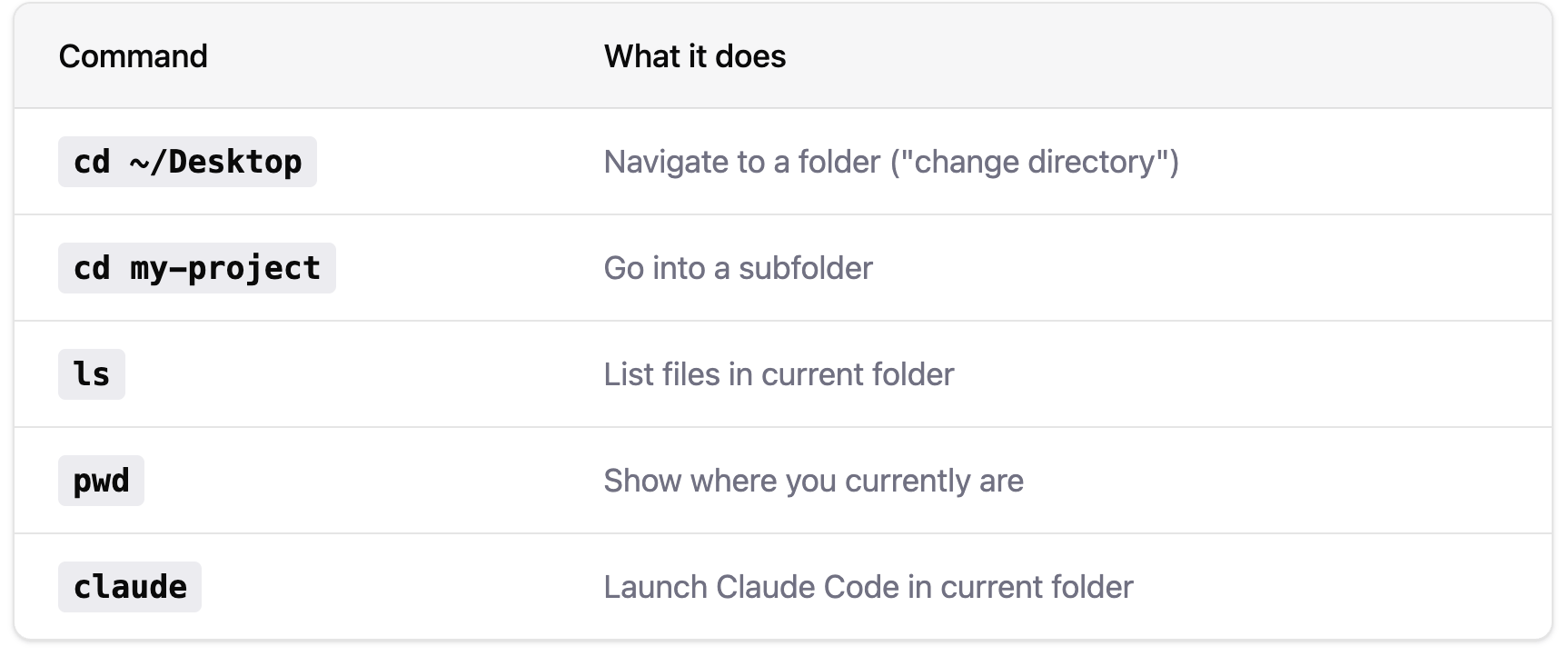Click the "Show where you currently are" text
Screen dimensions: 1568x656
pos(813,481)
